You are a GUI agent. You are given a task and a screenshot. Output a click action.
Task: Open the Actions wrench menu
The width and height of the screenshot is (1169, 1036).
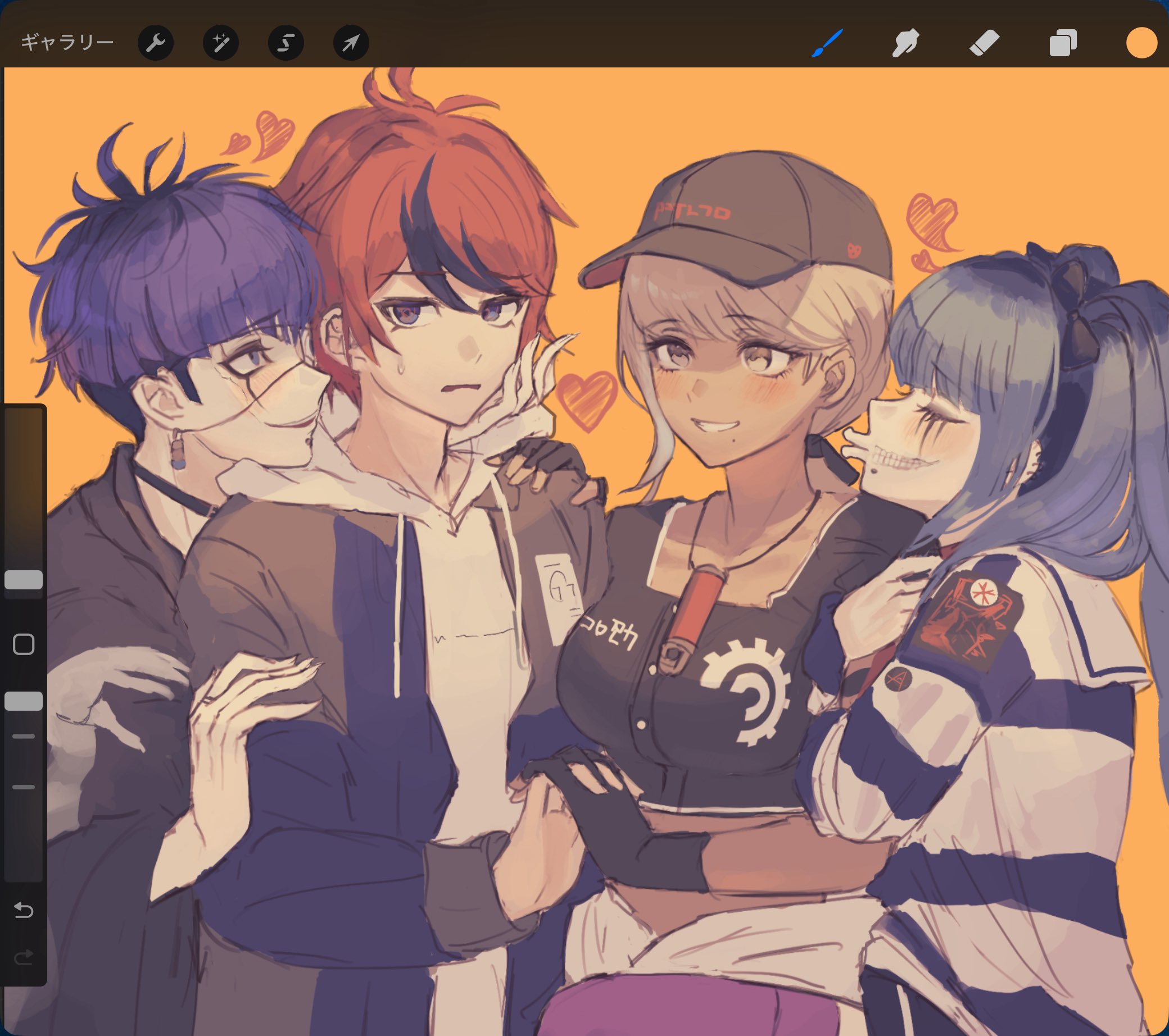tap(156, 43)
